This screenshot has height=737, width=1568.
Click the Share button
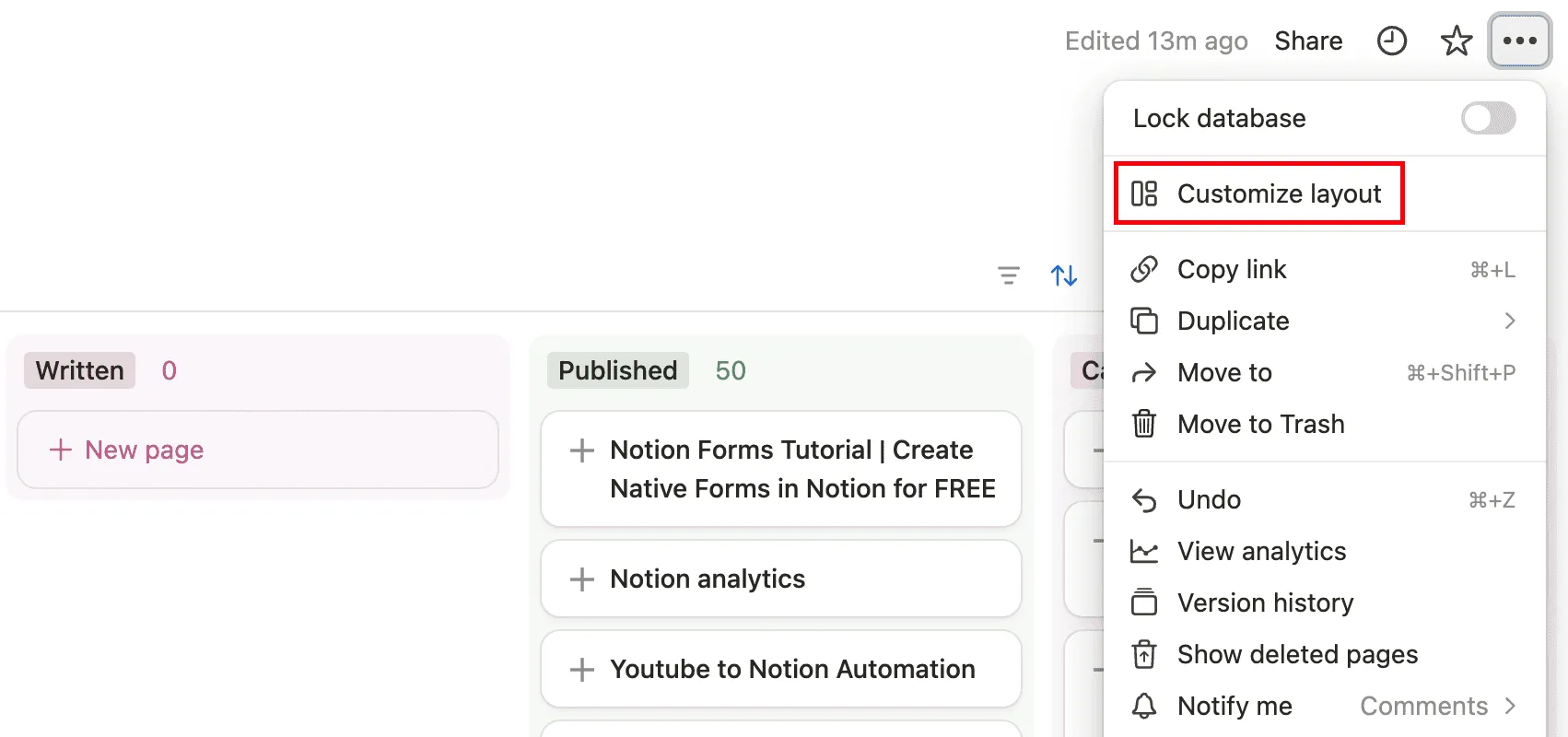pos(1308,41)
